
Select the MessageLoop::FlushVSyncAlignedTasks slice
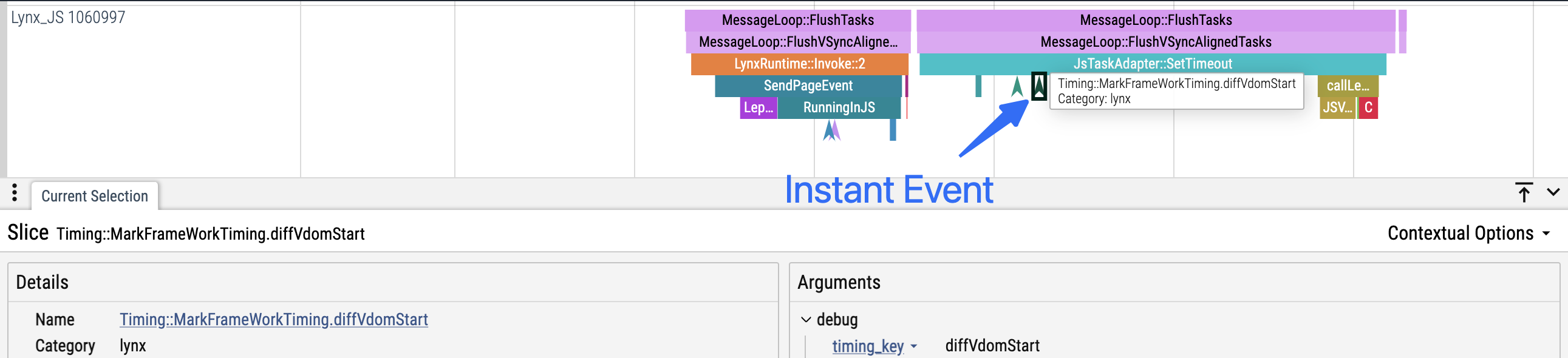pos(1155,42)
